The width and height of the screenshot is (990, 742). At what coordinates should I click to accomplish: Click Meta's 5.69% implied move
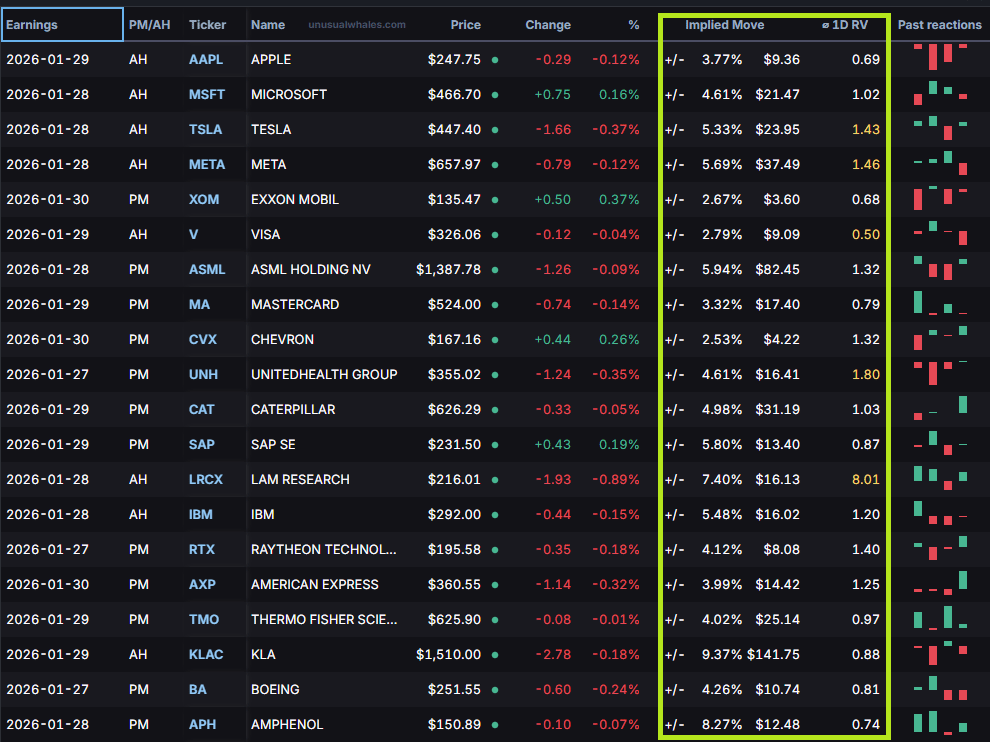(722, 164)
